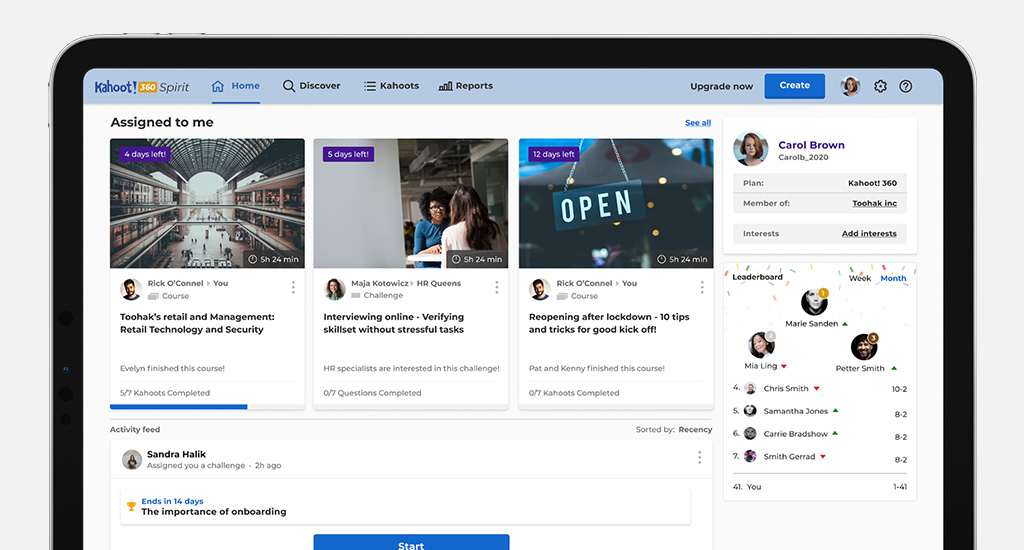Image resolution: width=1024 pixels, height=550 pixels.
Task: Open the Retail Technology and Security mall thumbnail
Action: [207, 203]
